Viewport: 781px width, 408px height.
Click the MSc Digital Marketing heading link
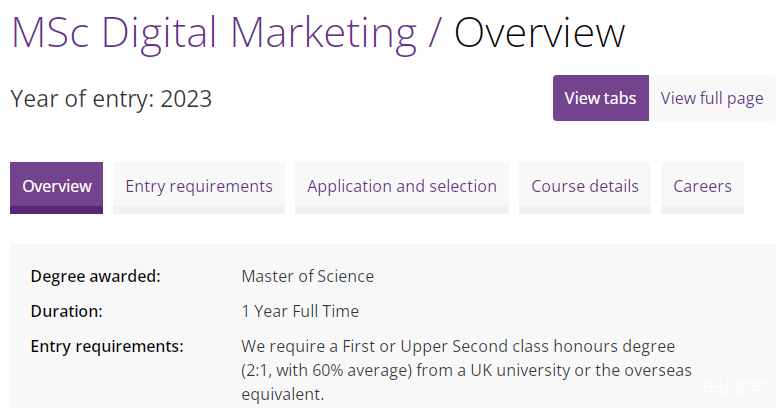coord(213,33)
